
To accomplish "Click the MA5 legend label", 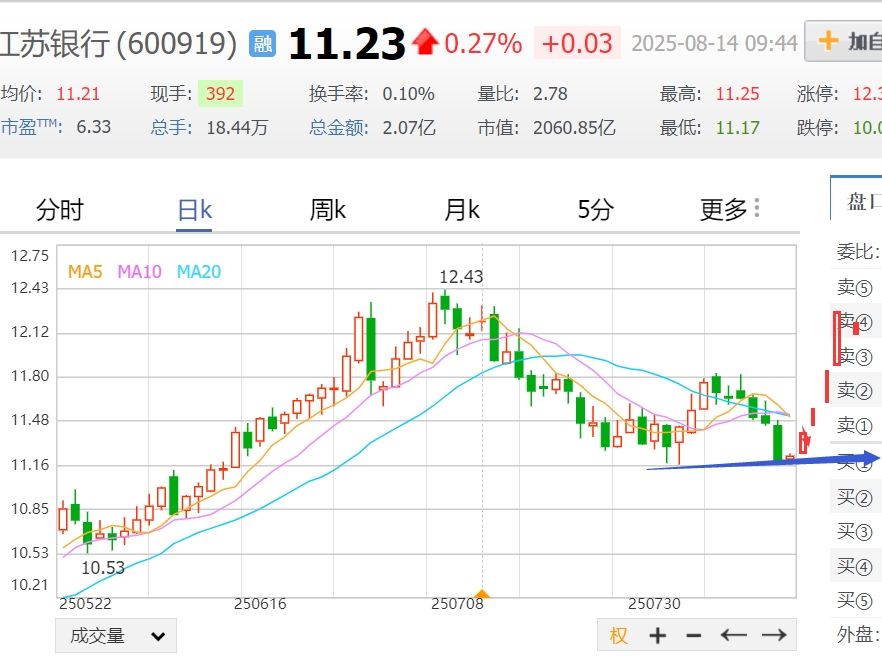I will (x=85, y=272).
